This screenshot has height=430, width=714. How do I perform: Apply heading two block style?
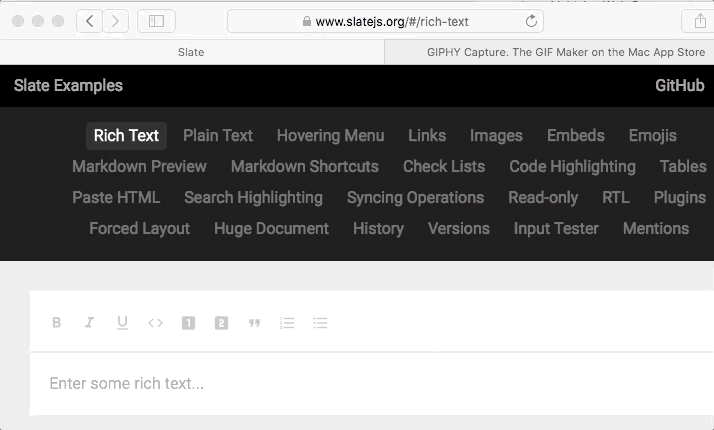click(x=221, y=323)
